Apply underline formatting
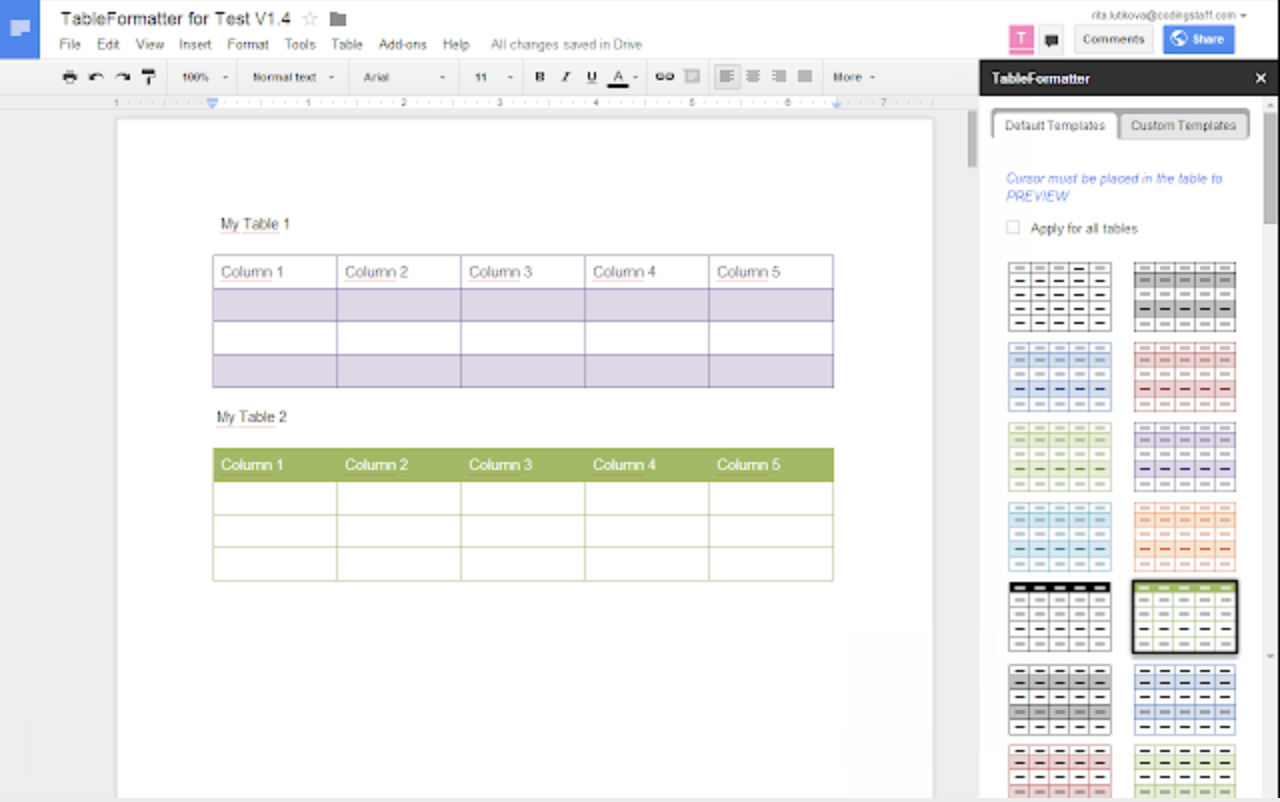Viewport: 1280px width, 802px height. click(591, 77)
